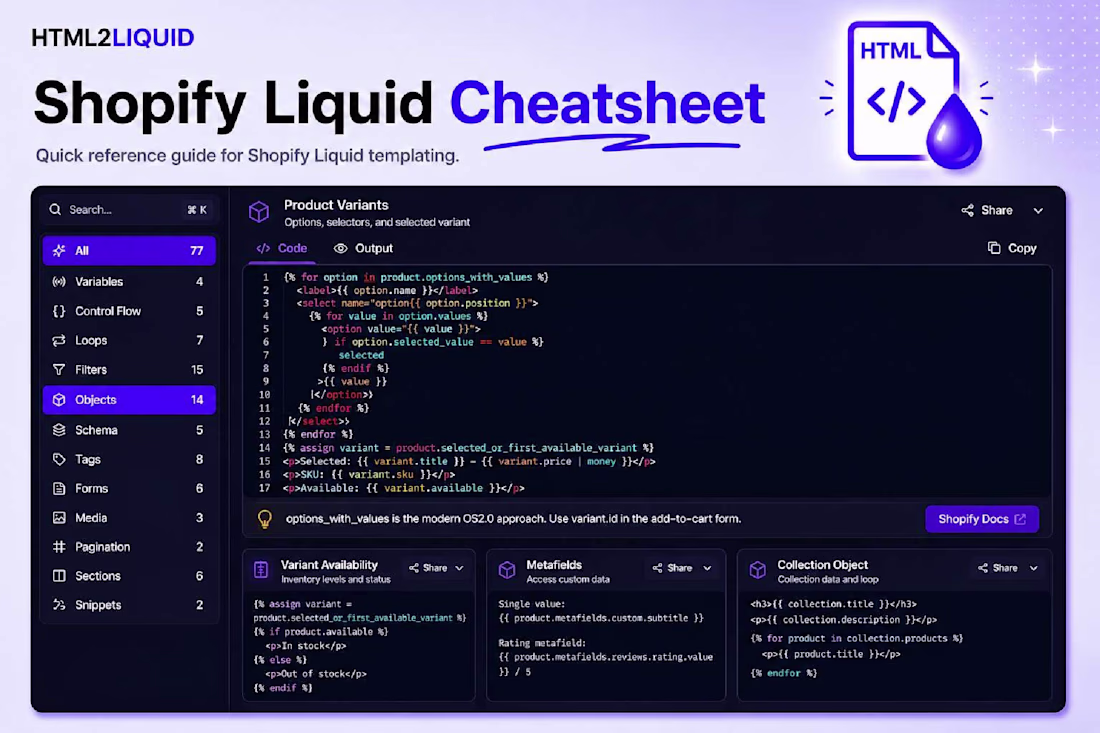Click the ⌘ K shortcut badge
The width and height of the screenshot is (1100, 733).
[196, 210]
